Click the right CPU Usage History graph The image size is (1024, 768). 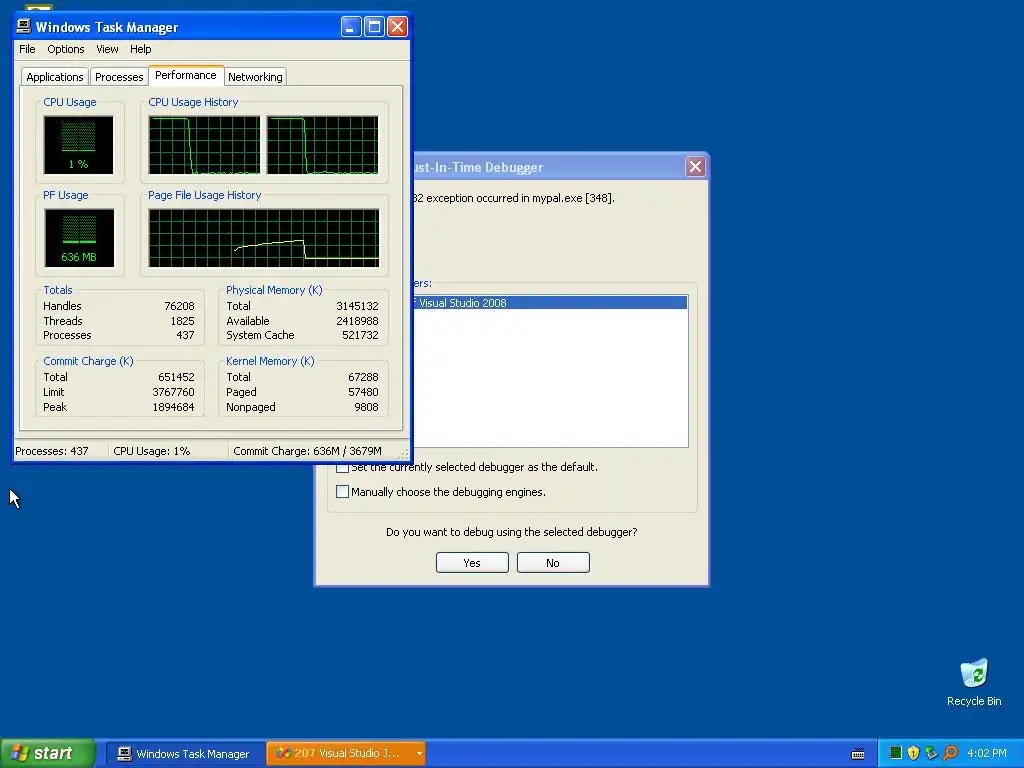point(323,145)
